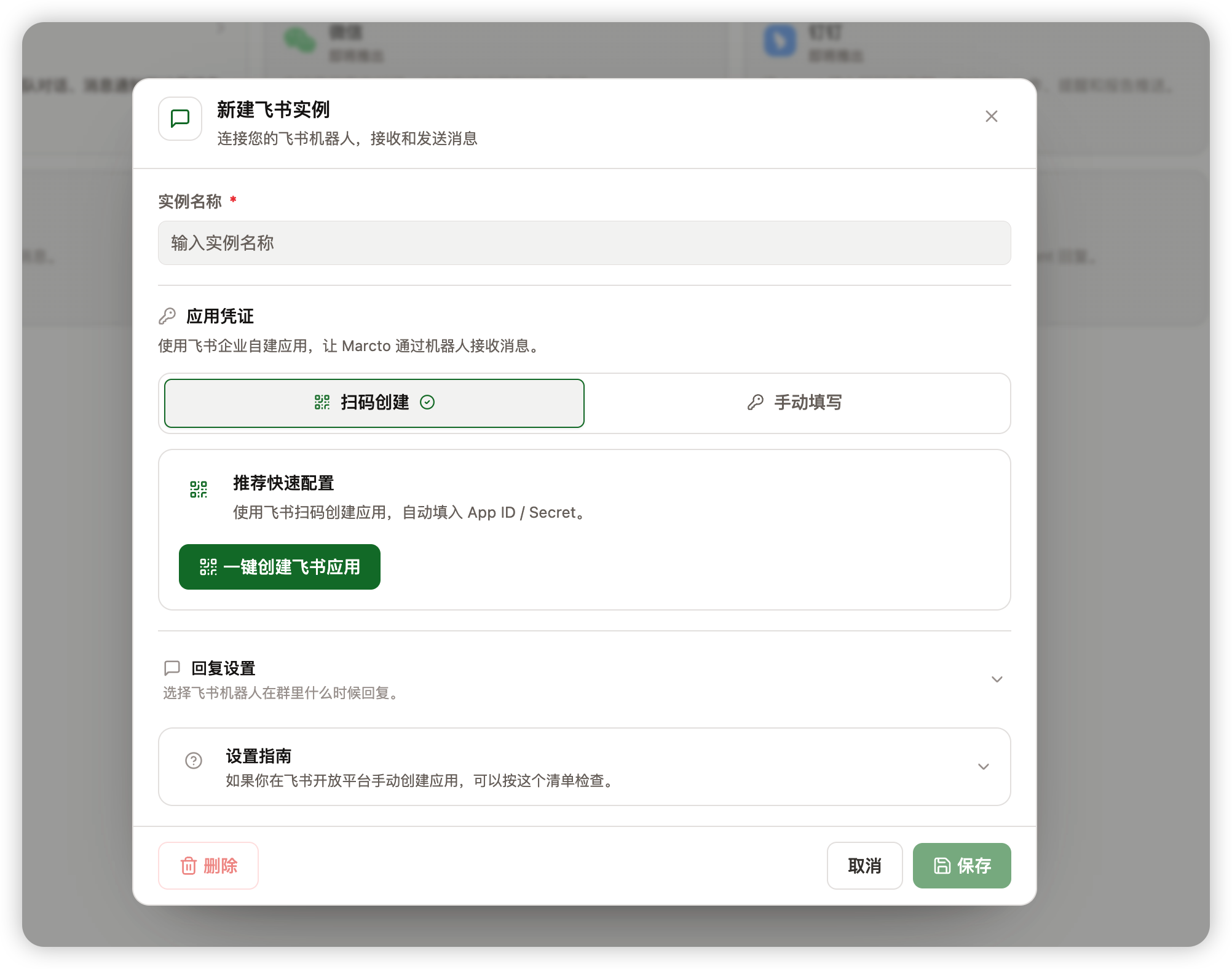Click the 一键创建飞书应用 button
Screen dimensions: 1232x969
pos(280,567)
